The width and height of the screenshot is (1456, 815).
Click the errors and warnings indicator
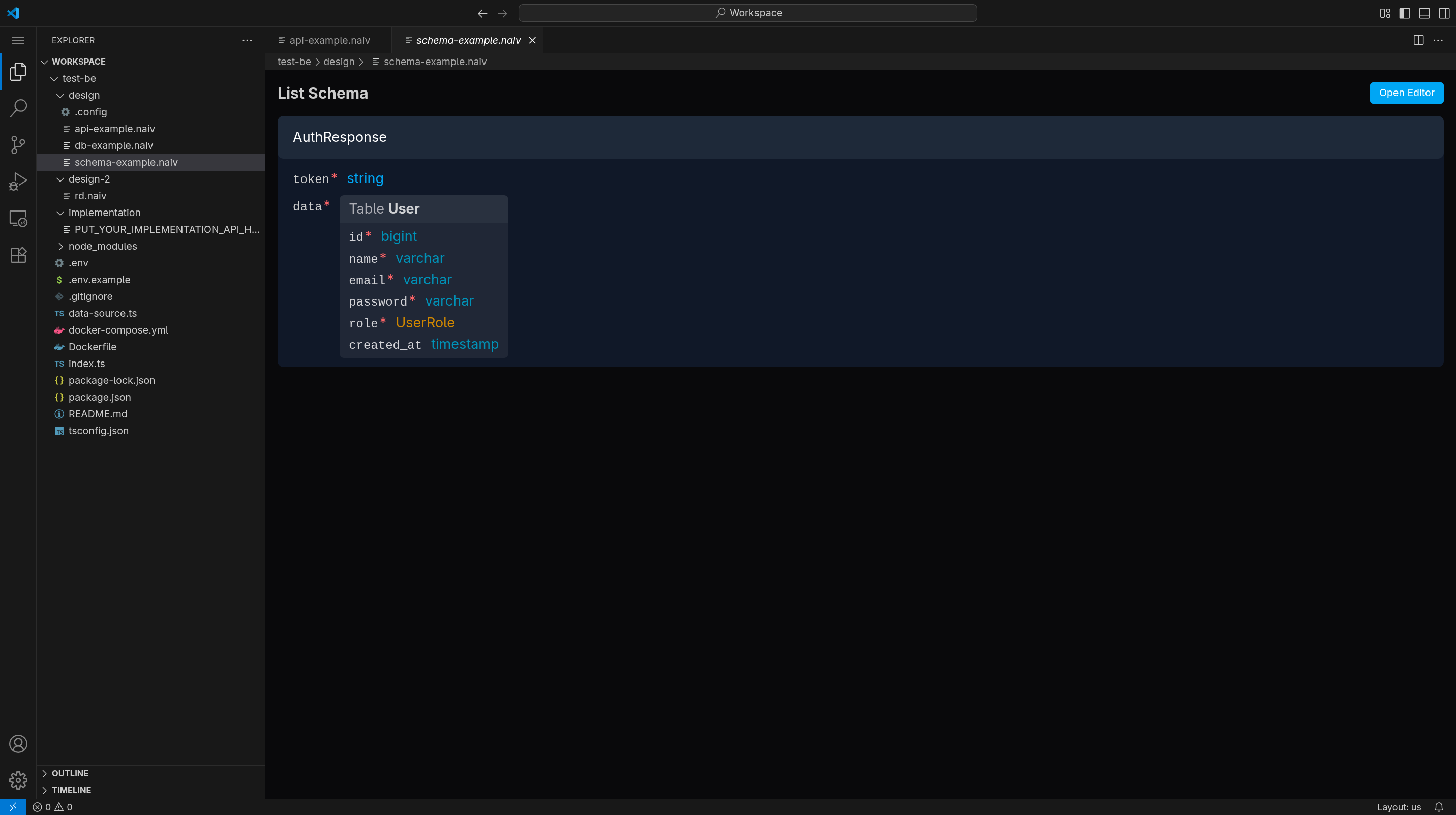point(52,807)
